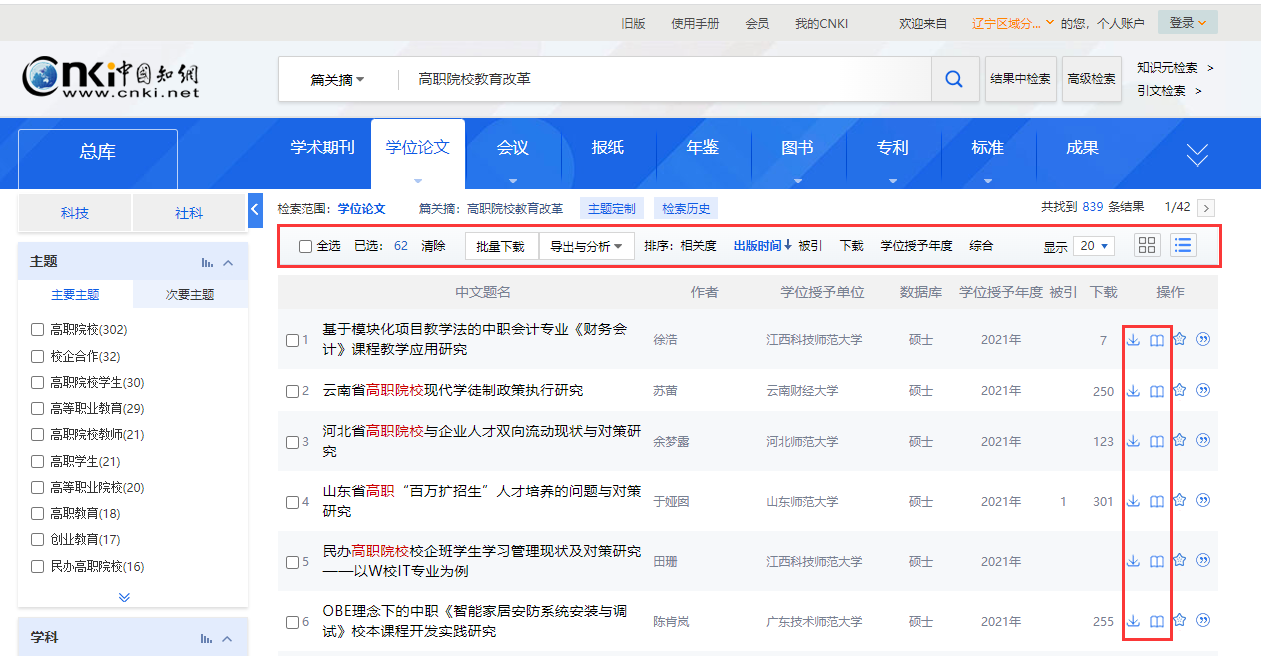Expand more topics double-chevron
Image resolution: width=1261 pixels, height=656 pixels.
(x=124, y=597)
